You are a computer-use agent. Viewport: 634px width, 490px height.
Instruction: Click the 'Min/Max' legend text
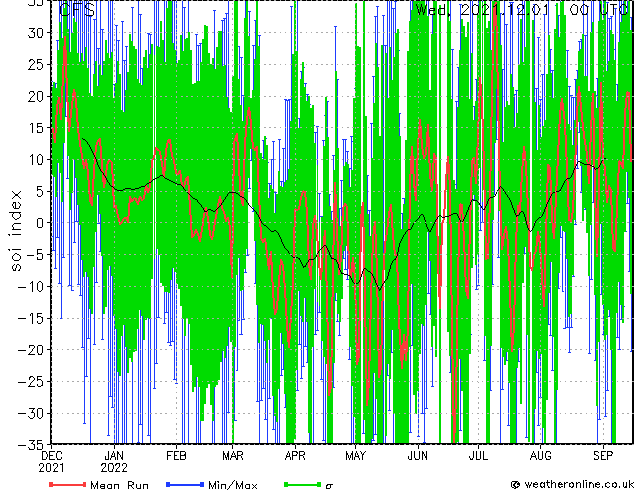(x=233, y=485)
